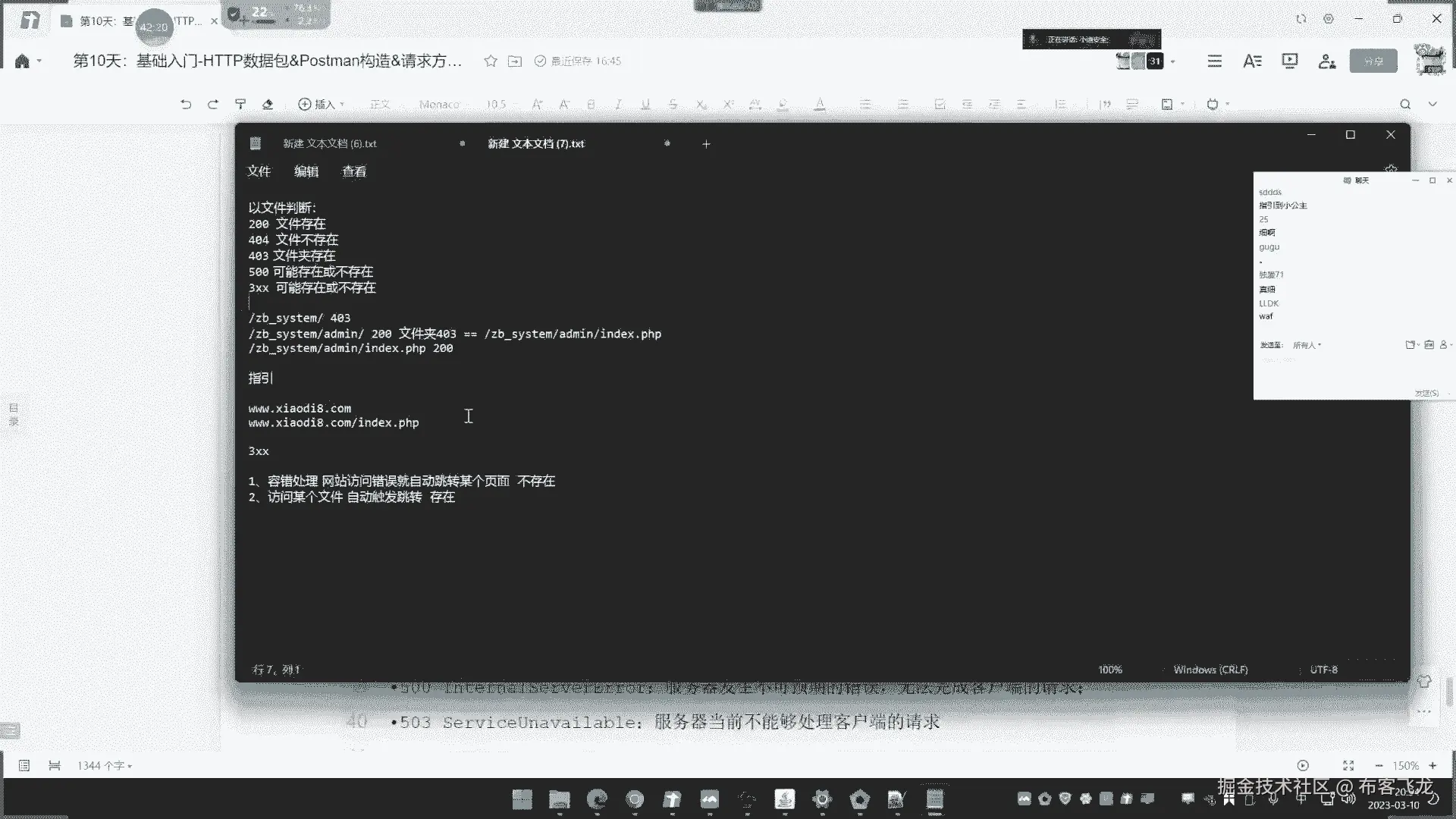Select the format painter tool
Image resolution: width=1456 pixels, height=819 pixels.
click(x=240, y=105)
